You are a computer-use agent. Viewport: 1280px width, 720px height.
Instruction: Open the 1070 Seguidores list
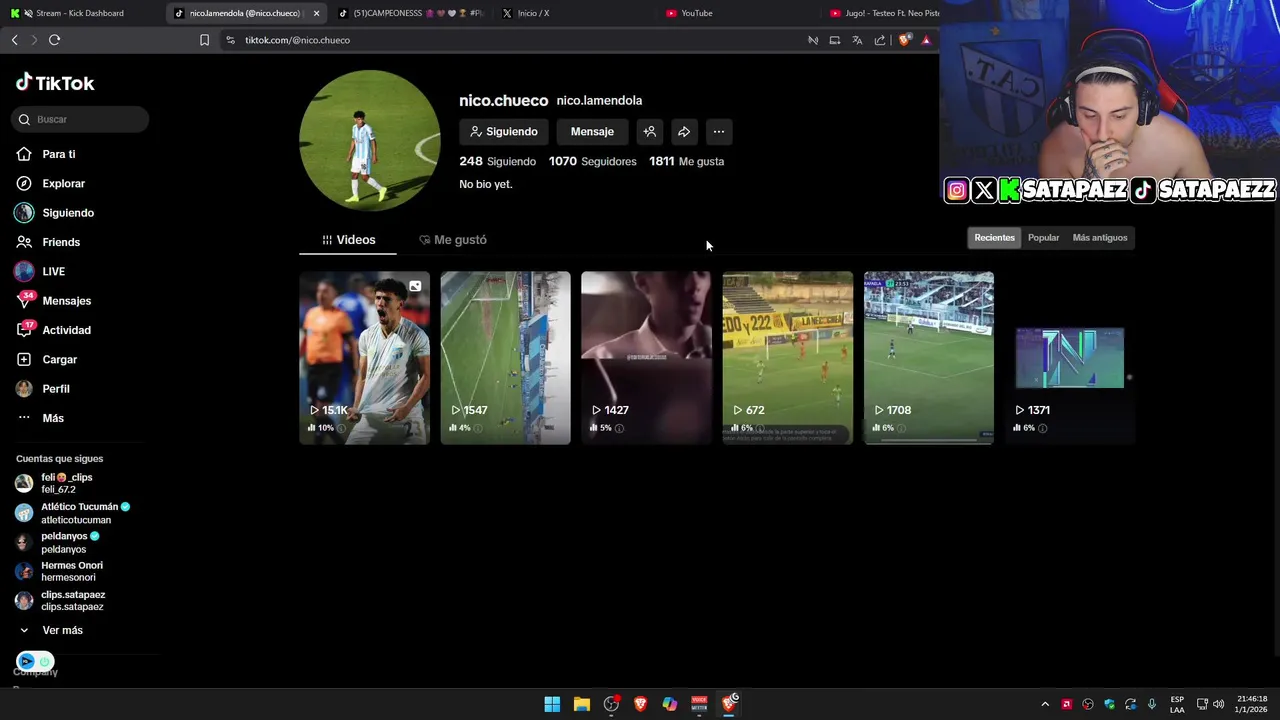point(592,161)
